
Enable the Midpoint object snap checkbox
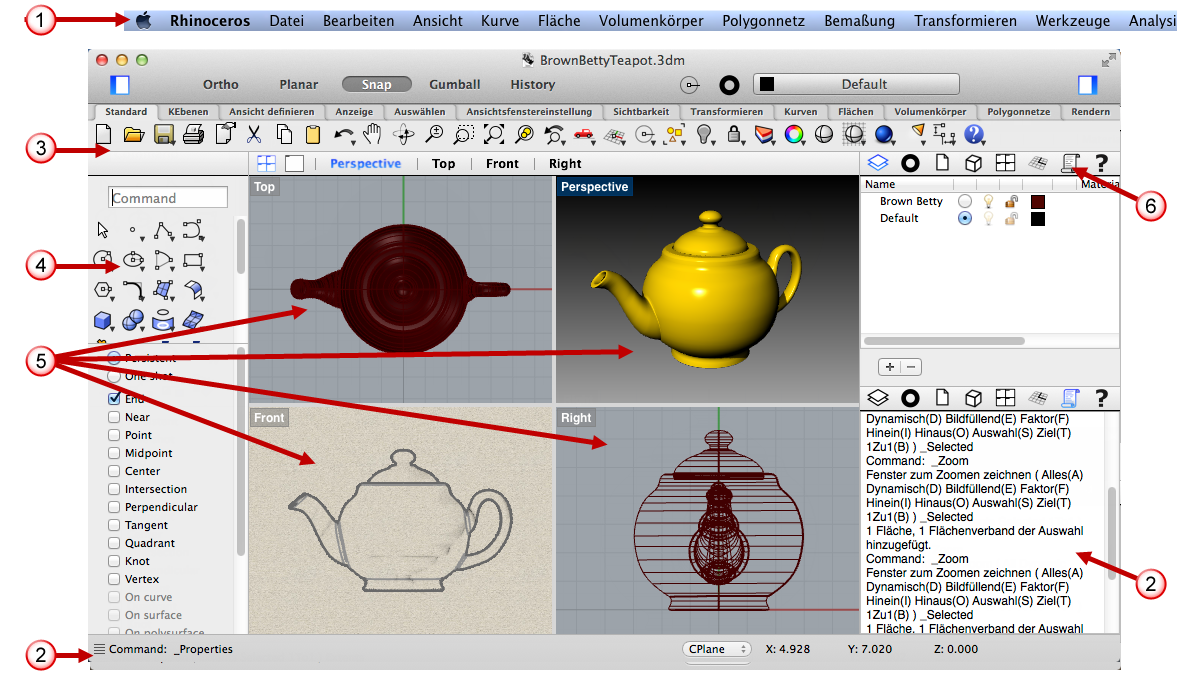[x=114, y=453]
